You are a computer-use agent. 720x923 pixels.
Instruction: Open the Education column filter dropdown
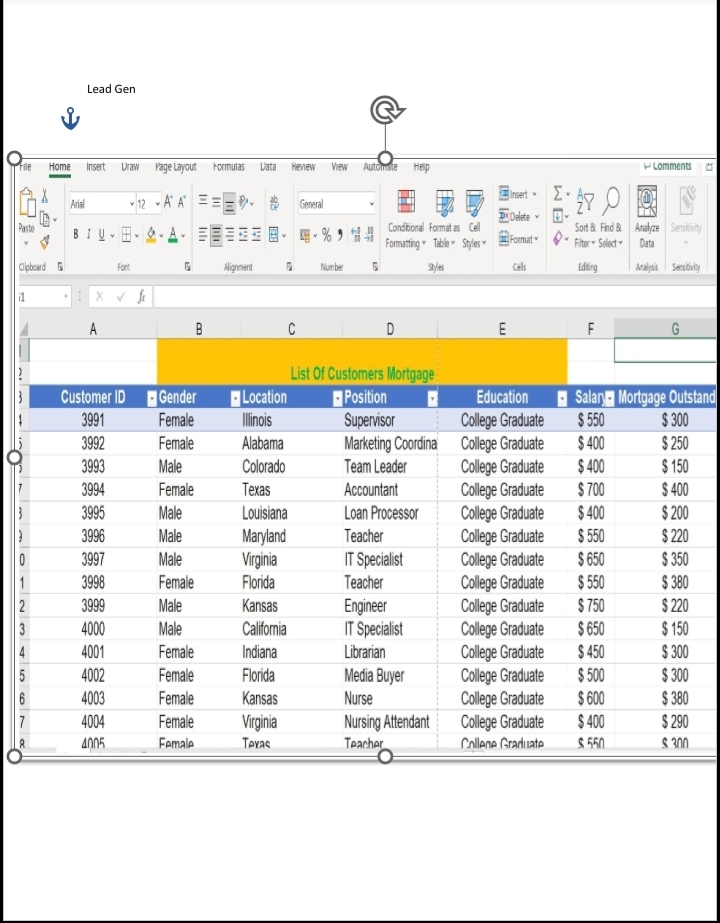562,399
